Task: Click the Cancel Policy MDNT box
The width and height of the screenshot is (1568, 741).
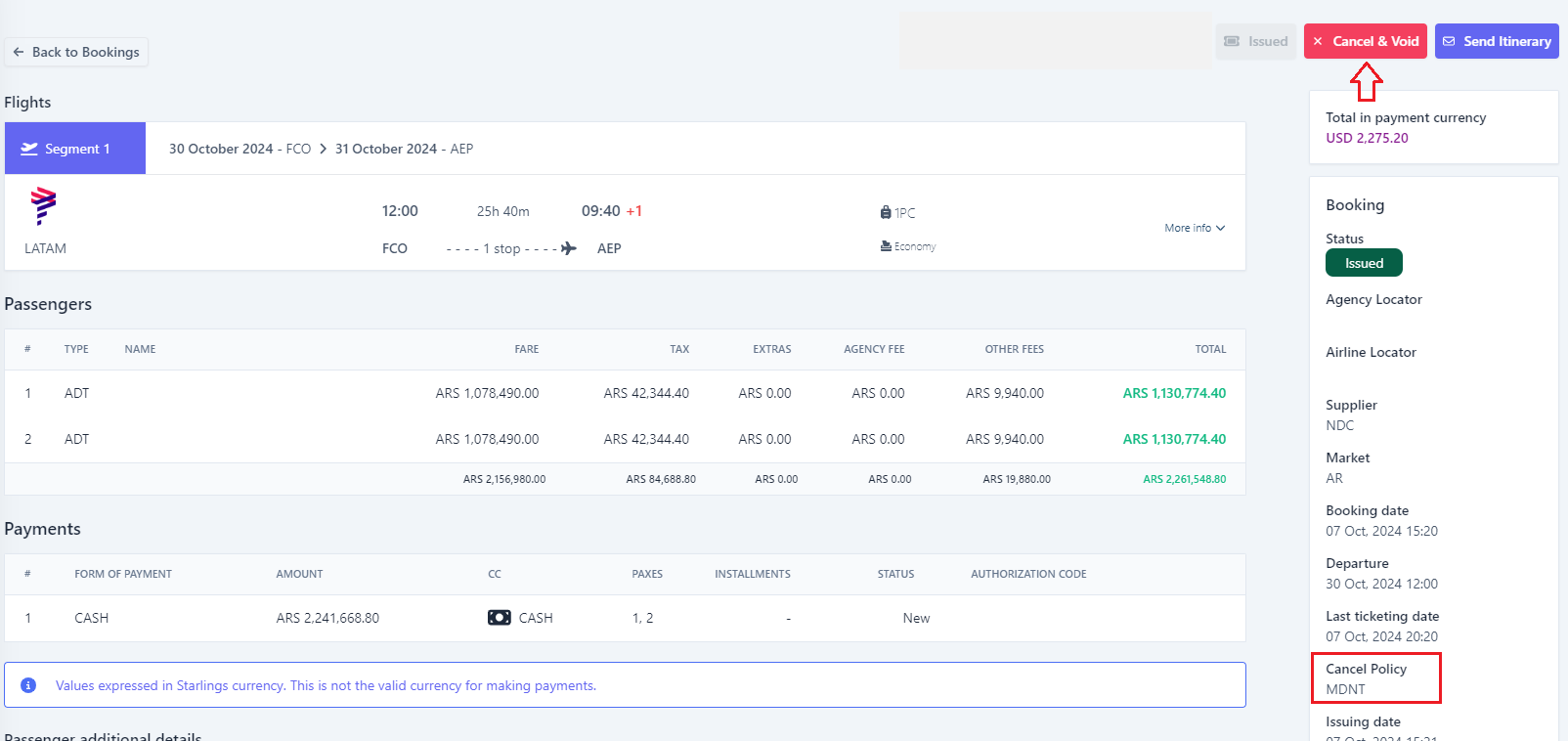Action: [x=1375, y=678]
